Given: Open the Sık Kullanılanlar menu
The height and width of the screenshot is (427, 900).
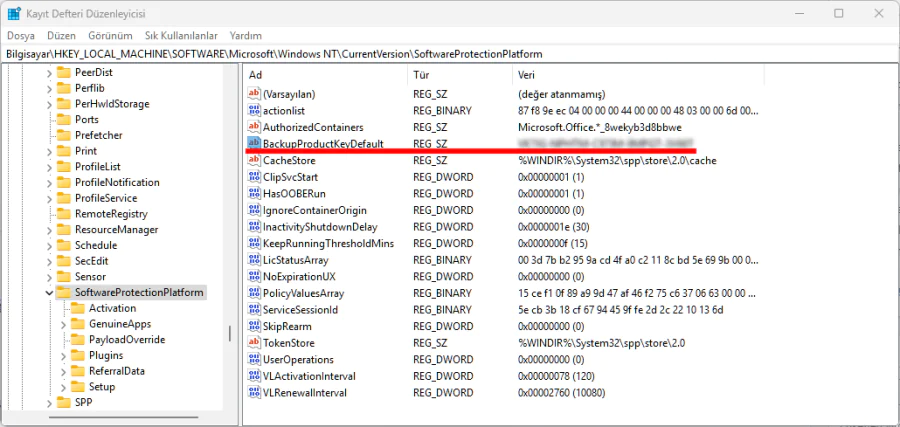Looking at the screenshot, I should (181, 36).
